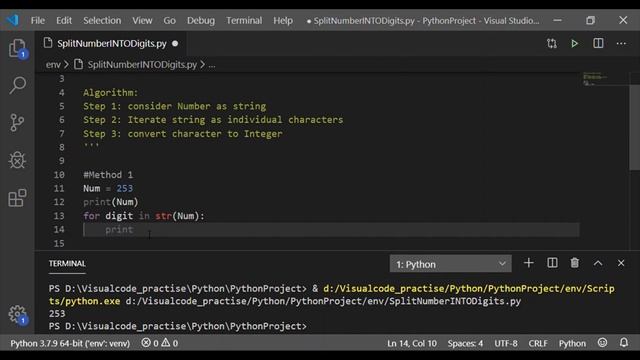Image resolution: width=640 pixels, height=360 pixels.
Task: Open the Selection menu
Action: 102,20
